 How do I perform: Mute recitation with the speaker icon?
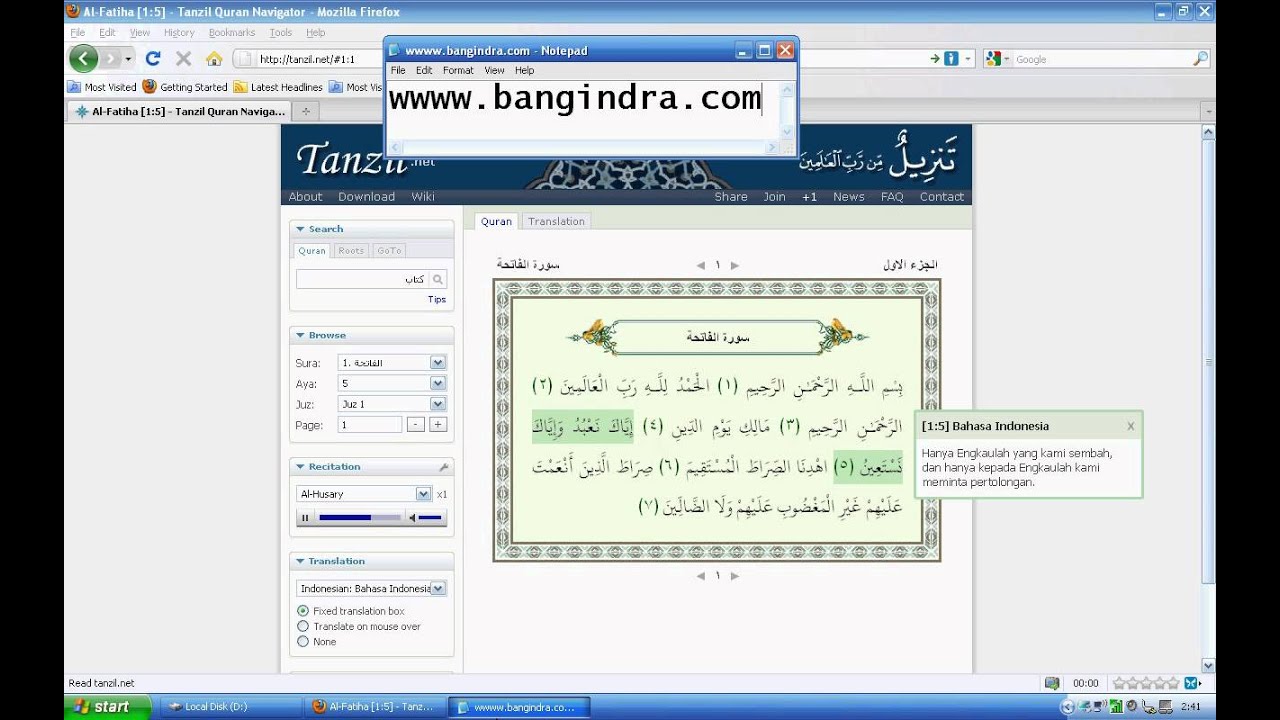pos(411,517)
